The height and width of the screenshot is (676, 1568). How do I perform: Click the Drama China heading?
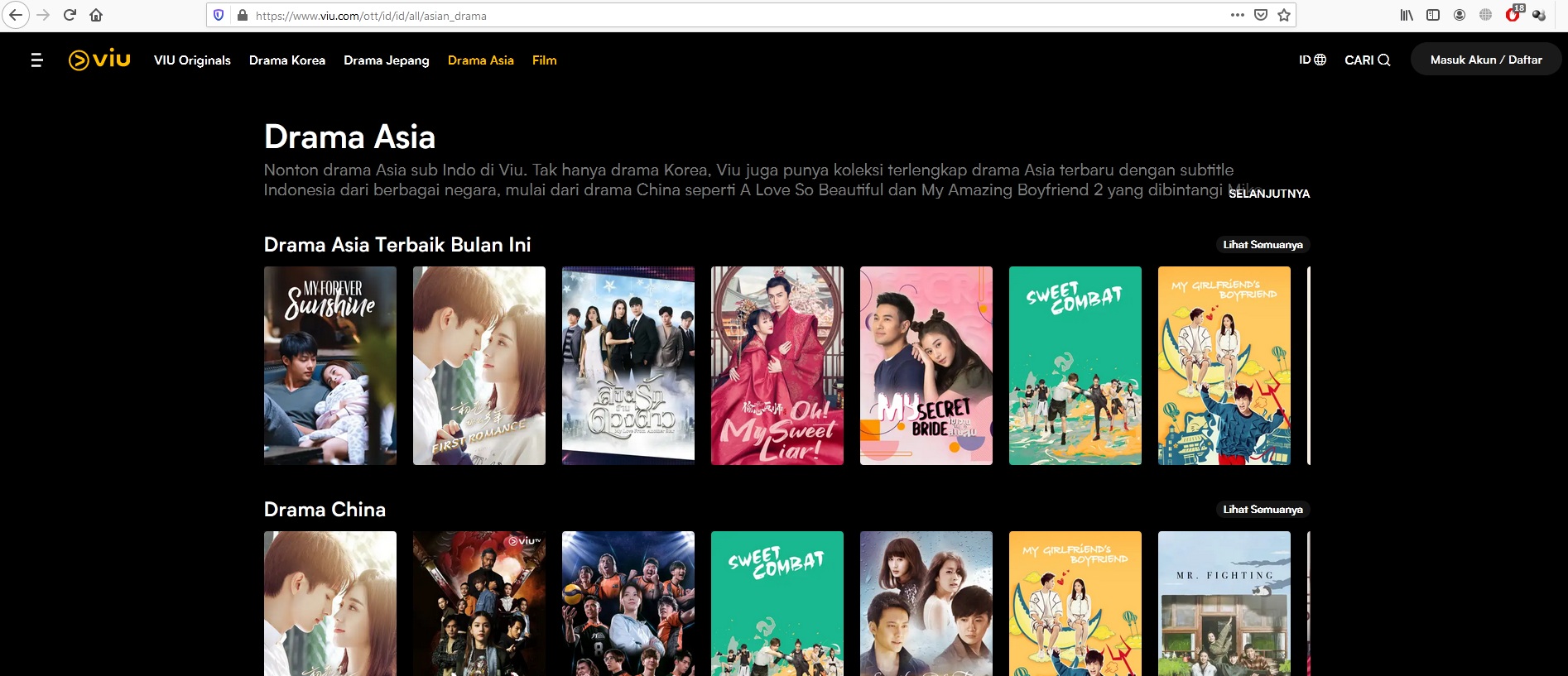(325, 510)
